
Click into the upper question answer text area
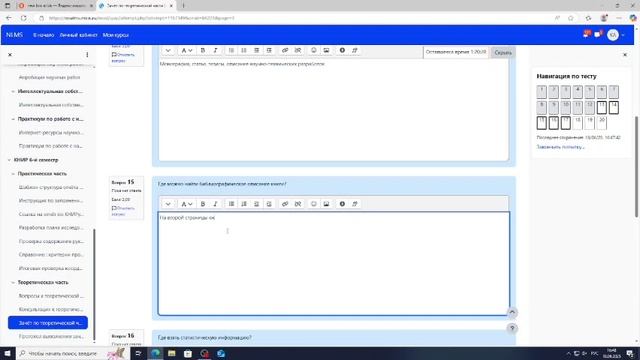point(333,109)
